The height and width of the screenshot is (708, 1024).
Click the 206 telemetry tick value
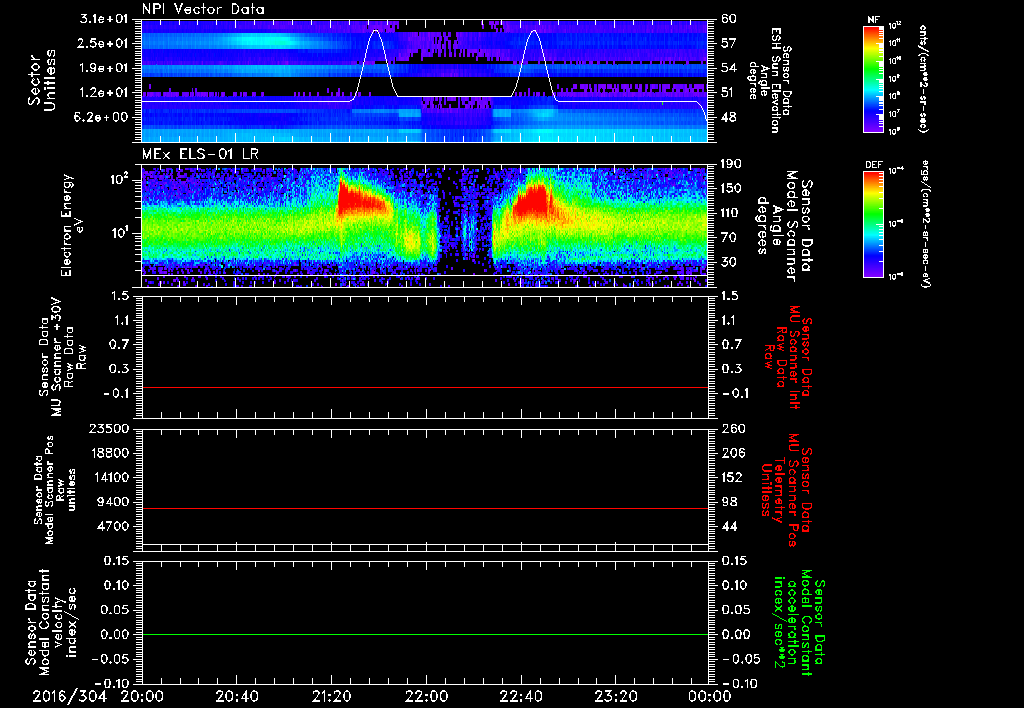733,453
